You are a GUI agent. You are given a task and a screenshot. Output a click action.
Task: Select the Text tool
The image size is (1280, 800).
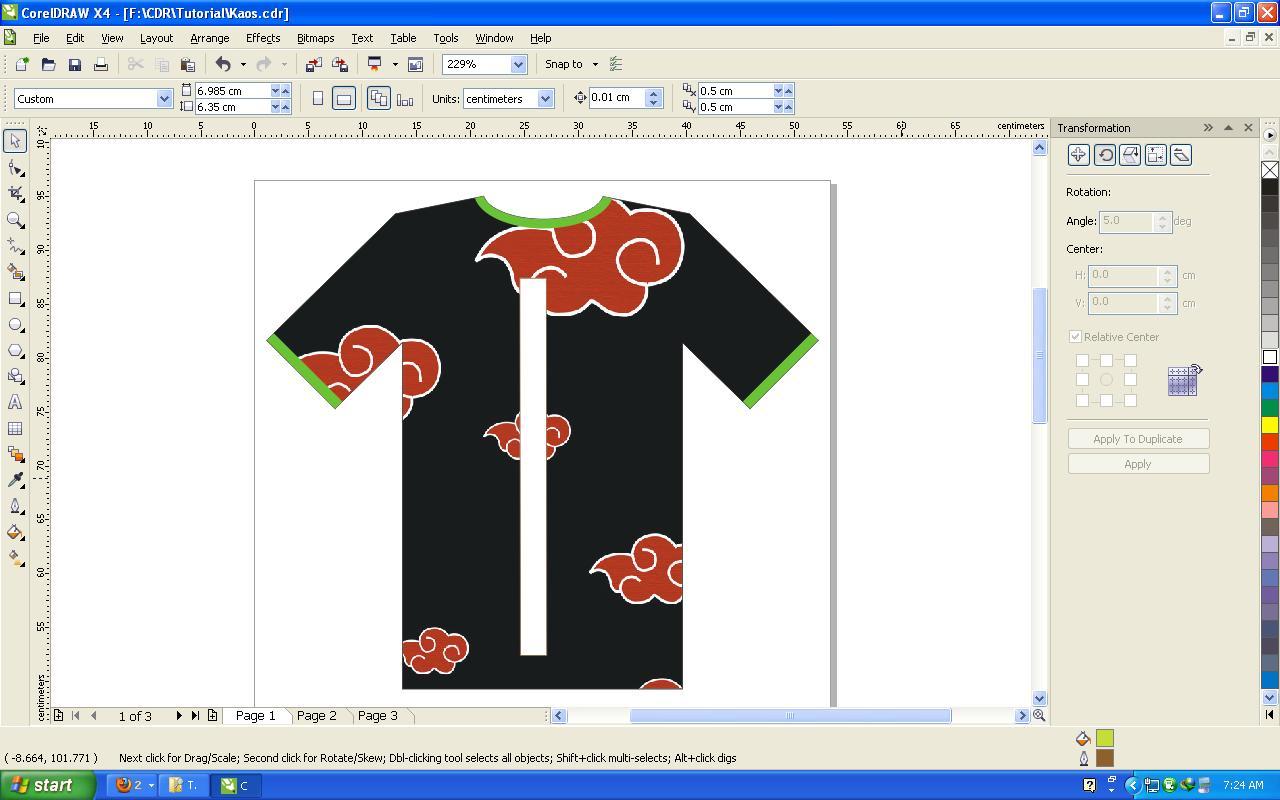coord(15,402)
